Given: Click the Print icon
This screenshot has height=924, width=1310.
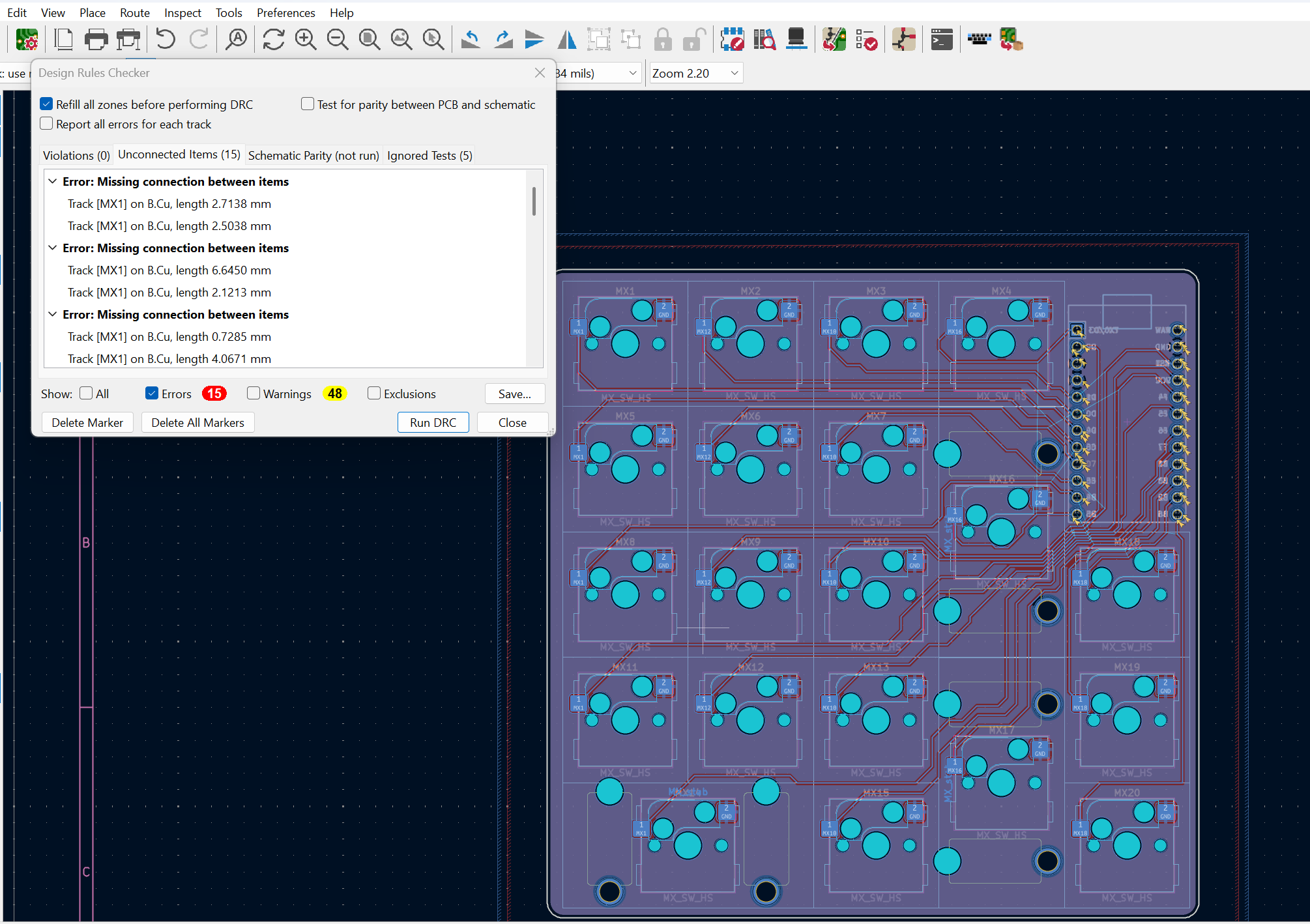Looking at the screenshot, I should (96, 40).
